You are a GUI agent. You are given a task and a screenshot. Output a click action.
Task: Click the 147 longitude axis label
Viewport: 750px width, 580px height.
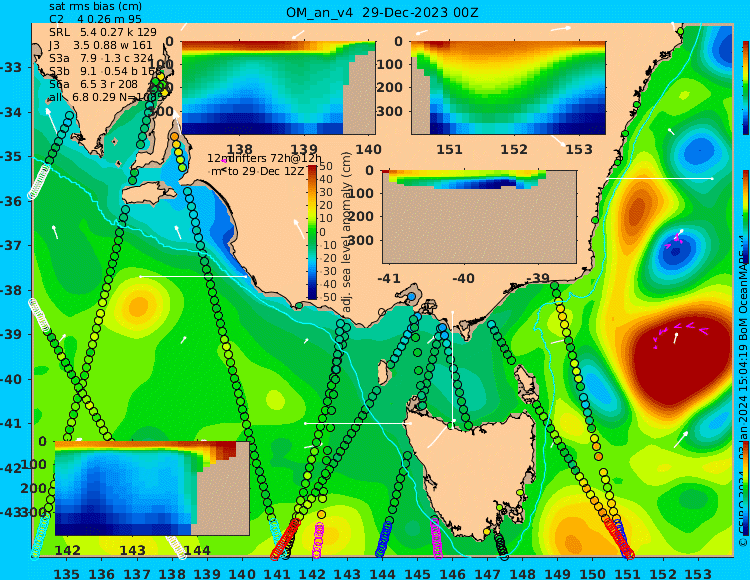click(487, 573)
